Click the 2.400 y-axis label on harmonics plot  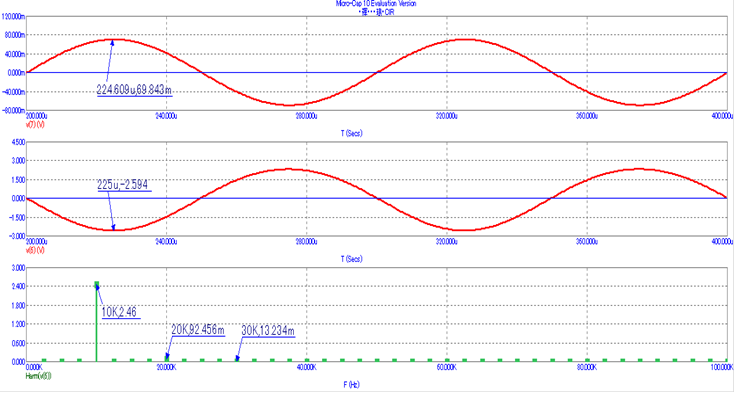pyautogui.click(x=17, y=287)
